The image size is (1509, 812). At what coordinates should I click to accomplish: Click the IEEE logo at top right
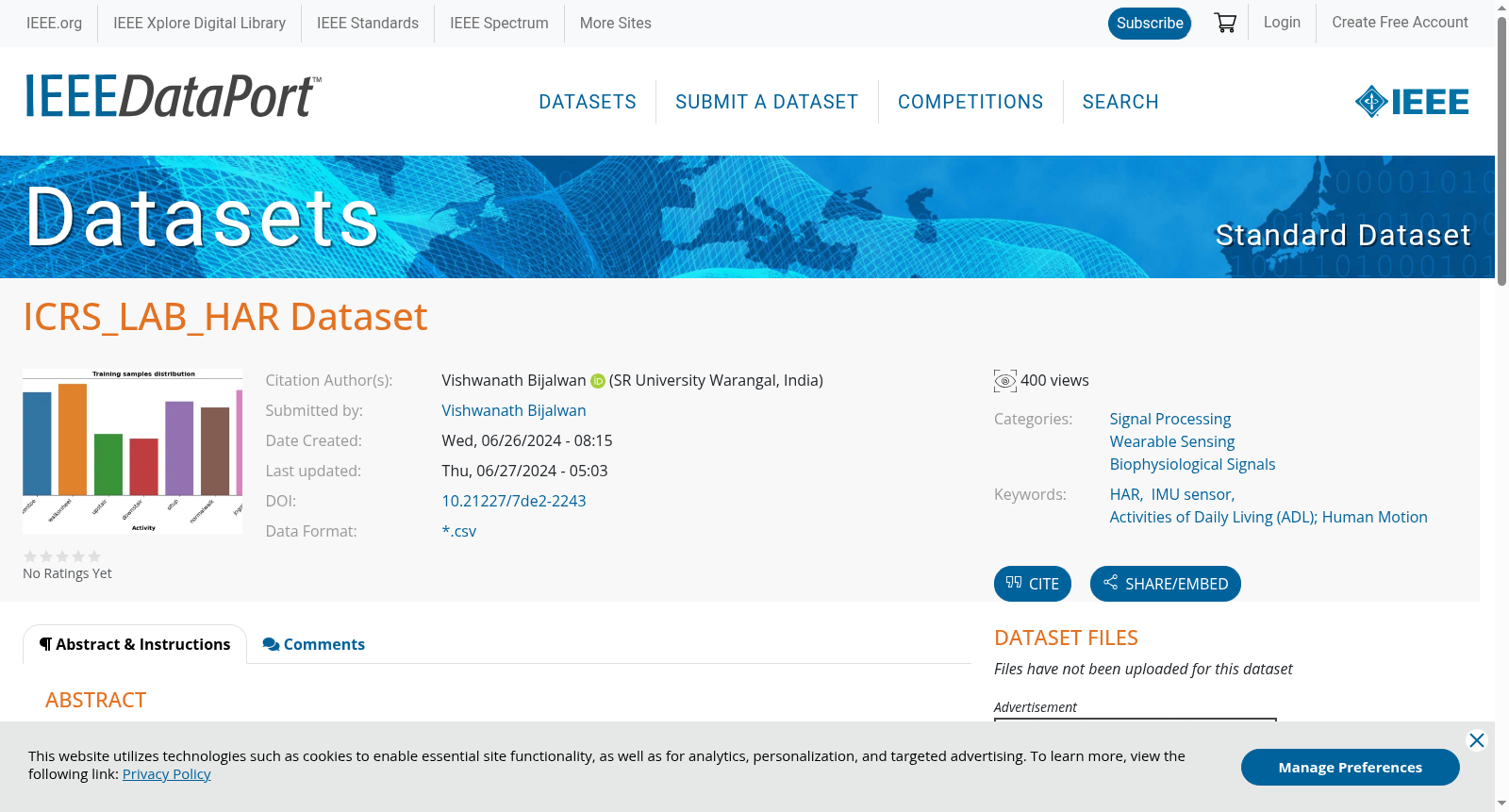click(1412, 102)
